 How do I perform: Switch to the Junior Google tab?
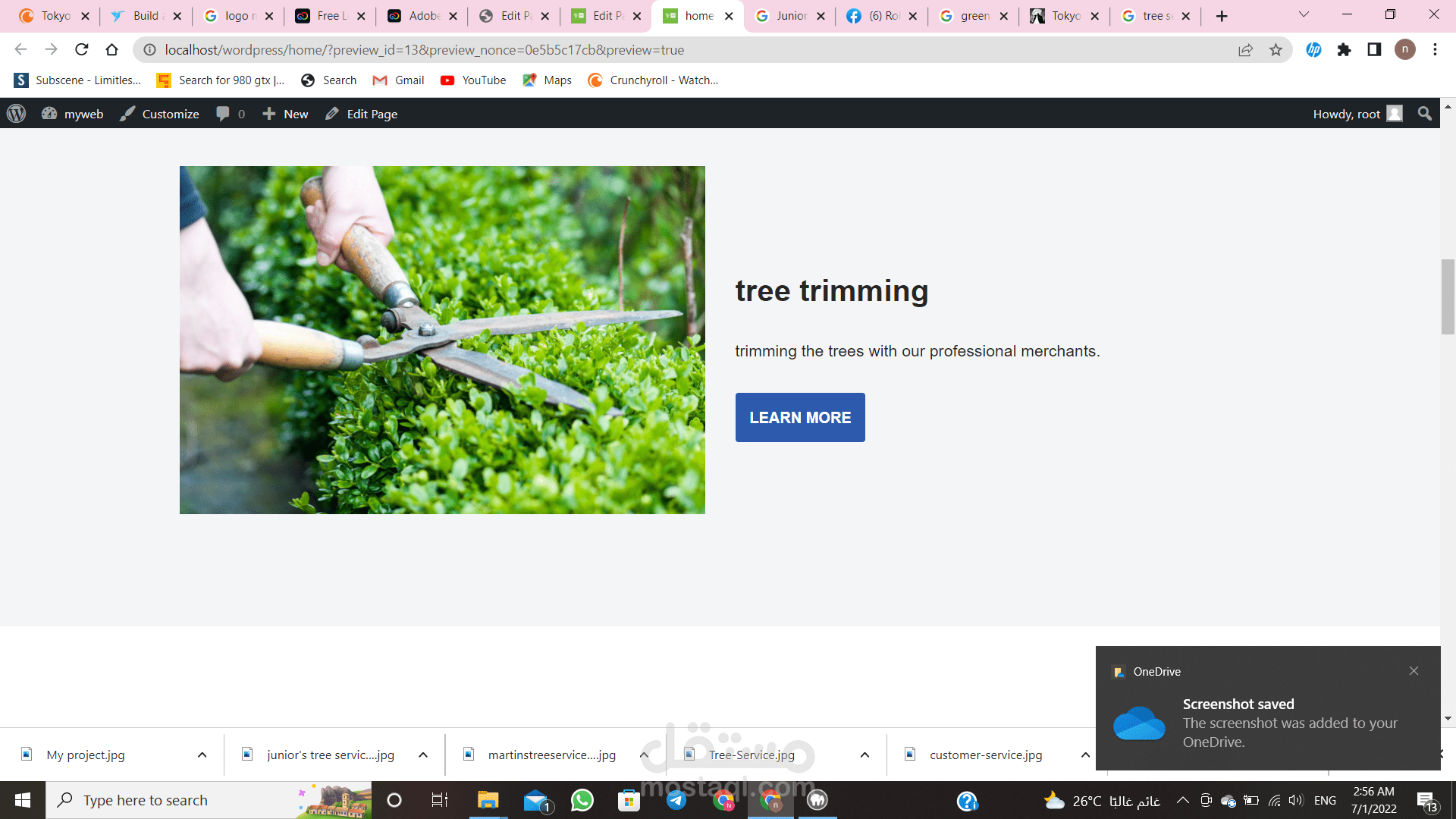point(789,16)
